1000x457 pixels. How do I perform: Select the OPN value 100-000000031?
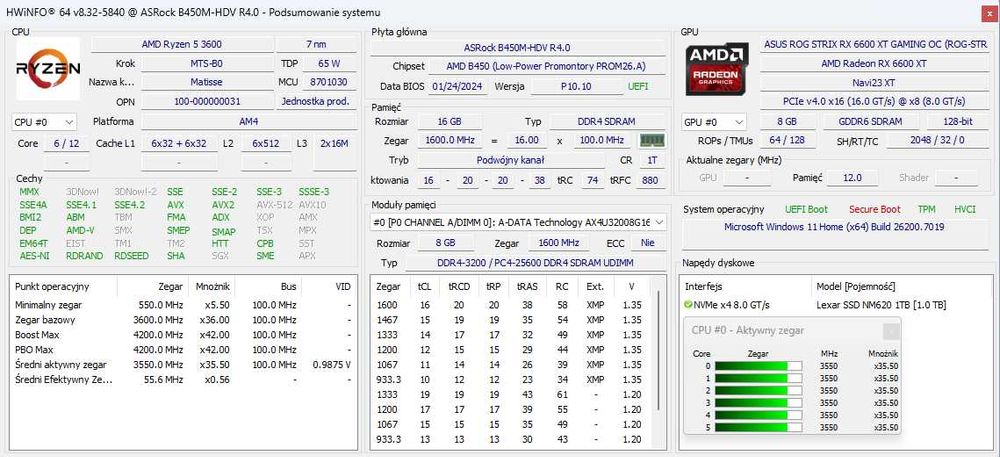point(206,101)
